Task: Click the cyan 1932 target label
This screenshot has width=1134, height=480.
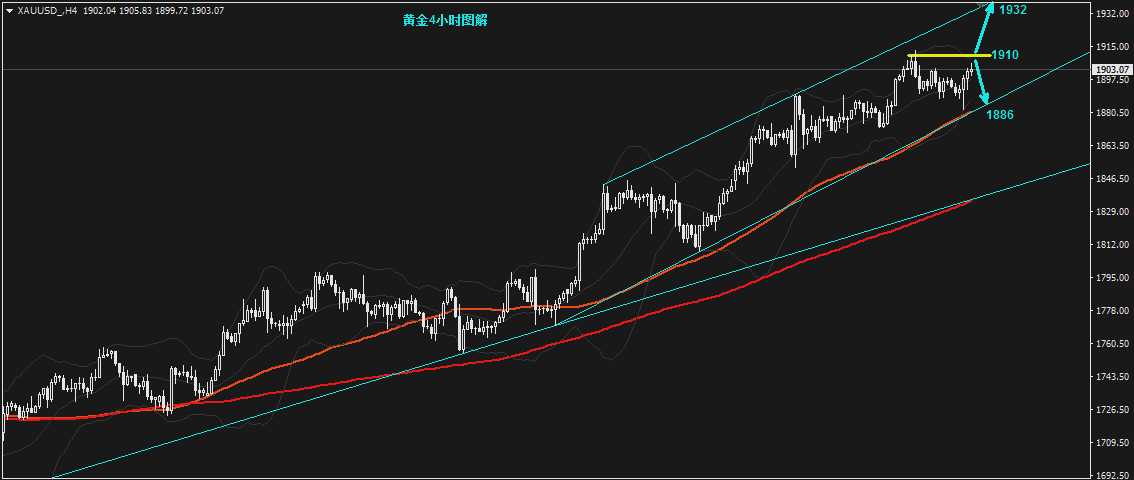Action: (x=1012, y=10)
